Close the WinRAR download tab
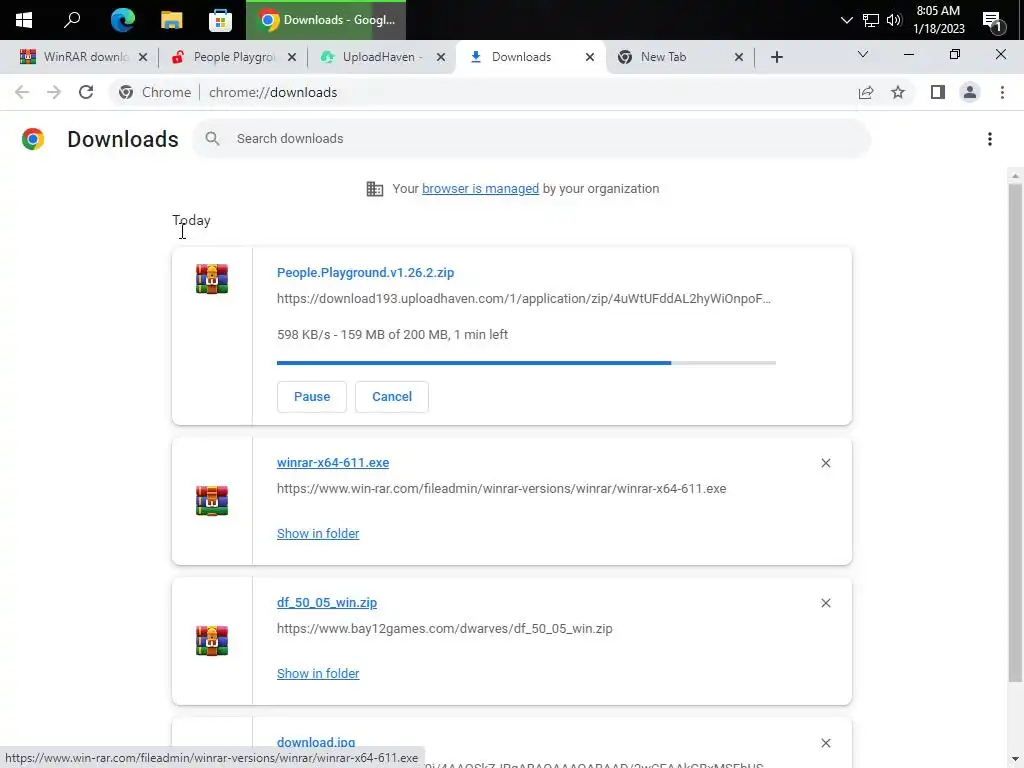The height and width of the screenshot is (768, 1024). [143, 57]
